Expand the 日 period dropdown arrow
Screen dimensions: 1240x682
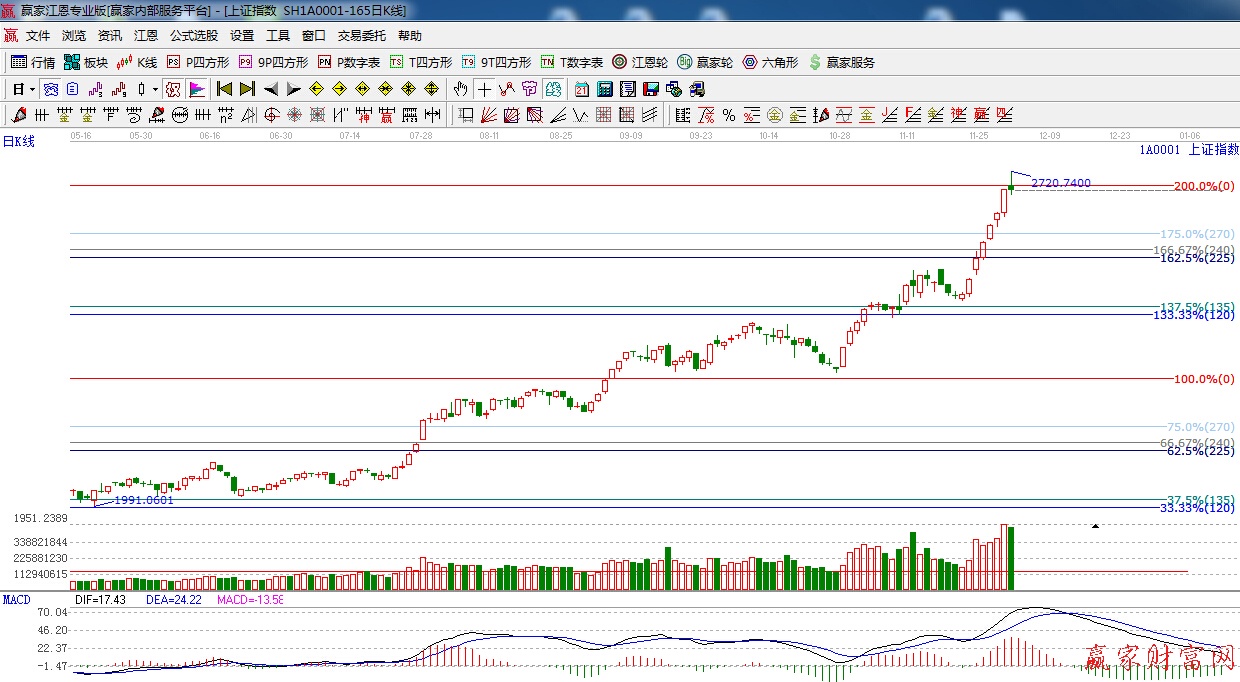click(x=32, y=89)
